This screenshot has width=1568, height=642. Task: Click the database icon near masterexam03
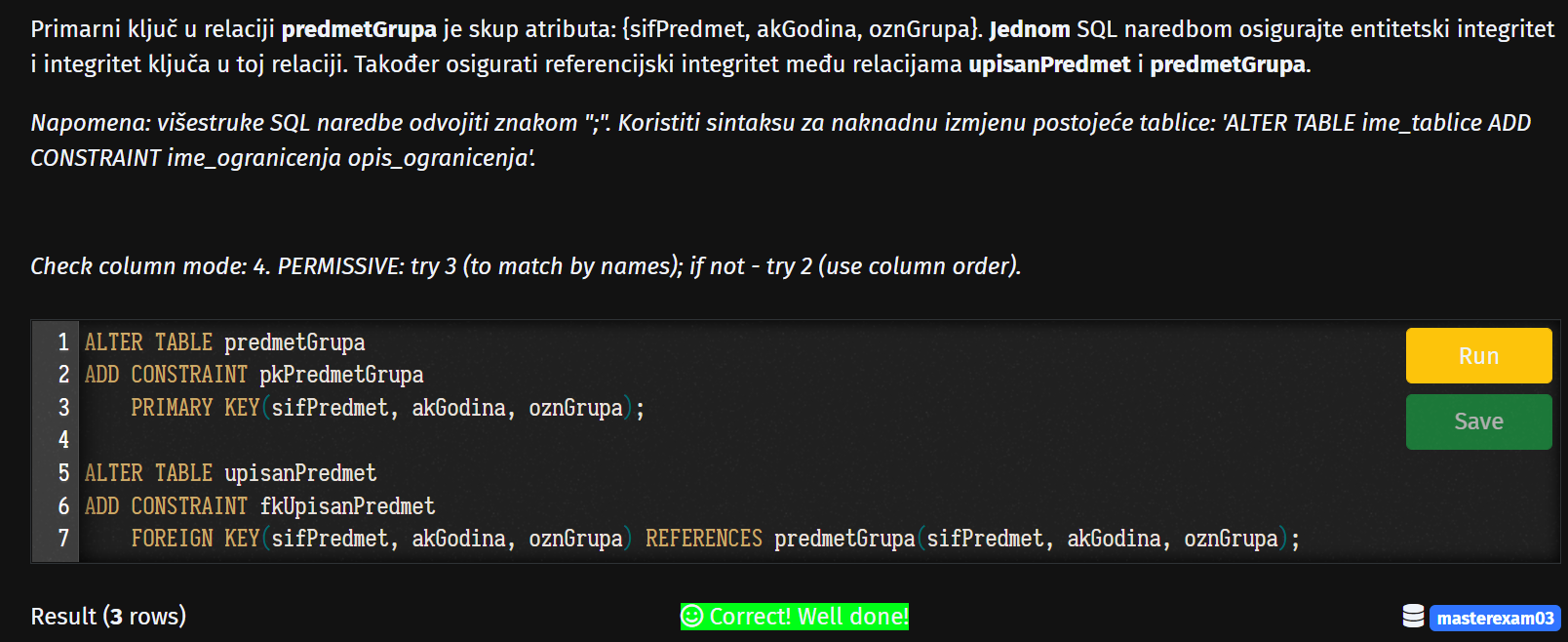[1413, 616]
